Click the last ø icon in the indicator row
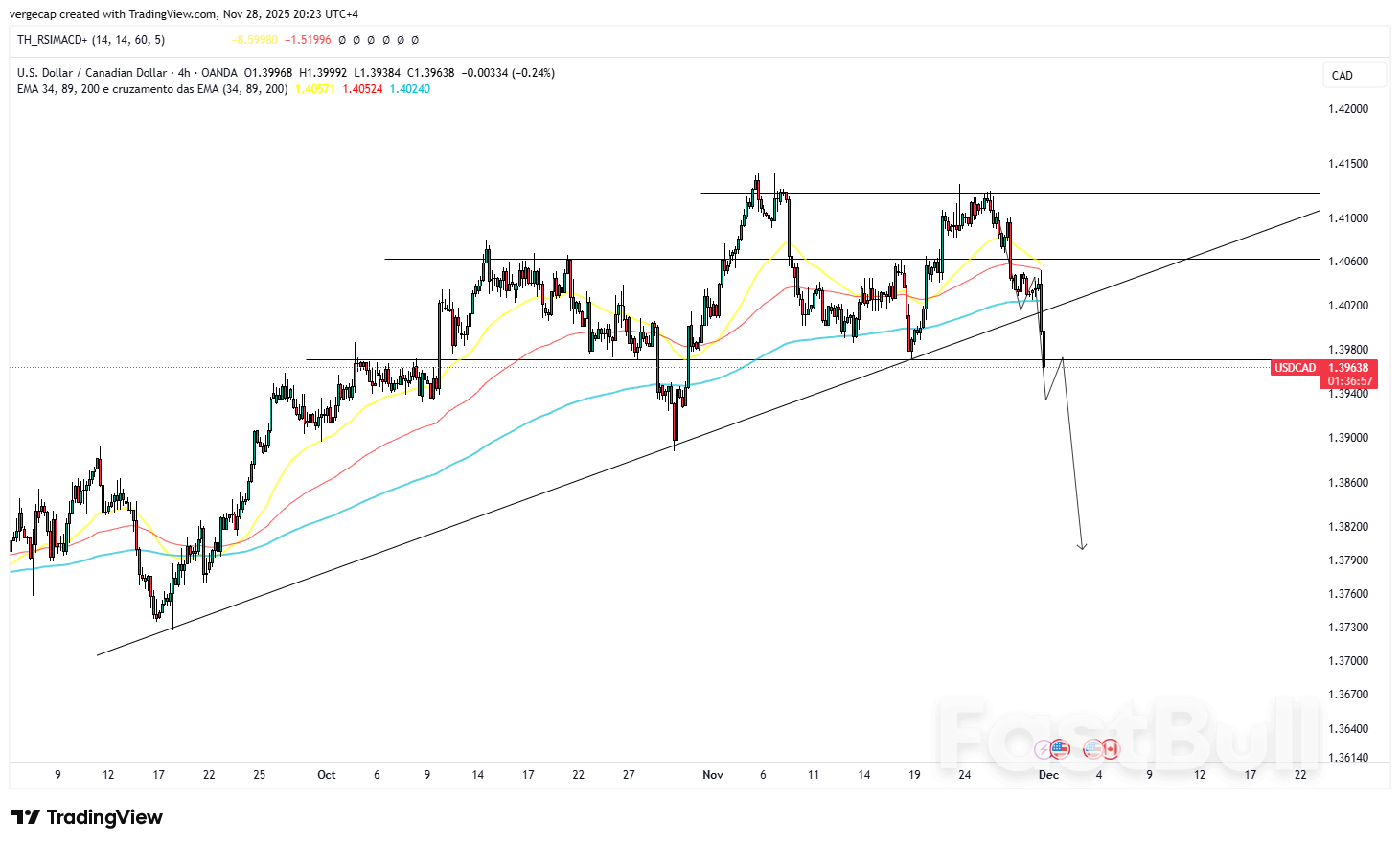This screenshot has width=1400, height=846. 415,40
